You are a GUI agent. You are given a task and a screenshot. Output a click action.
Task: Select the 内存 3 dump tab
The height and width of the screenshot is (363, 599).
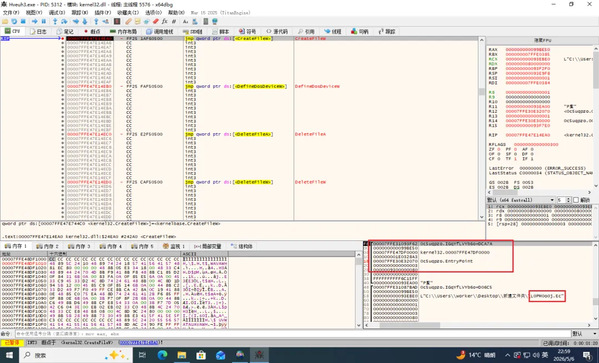coord(79,246)
